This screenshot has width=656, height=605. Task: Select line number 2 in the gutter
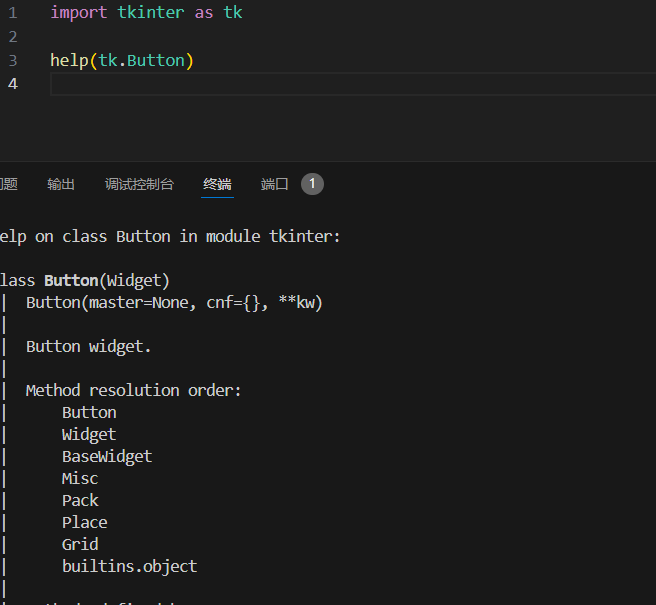tap(13, 36)
